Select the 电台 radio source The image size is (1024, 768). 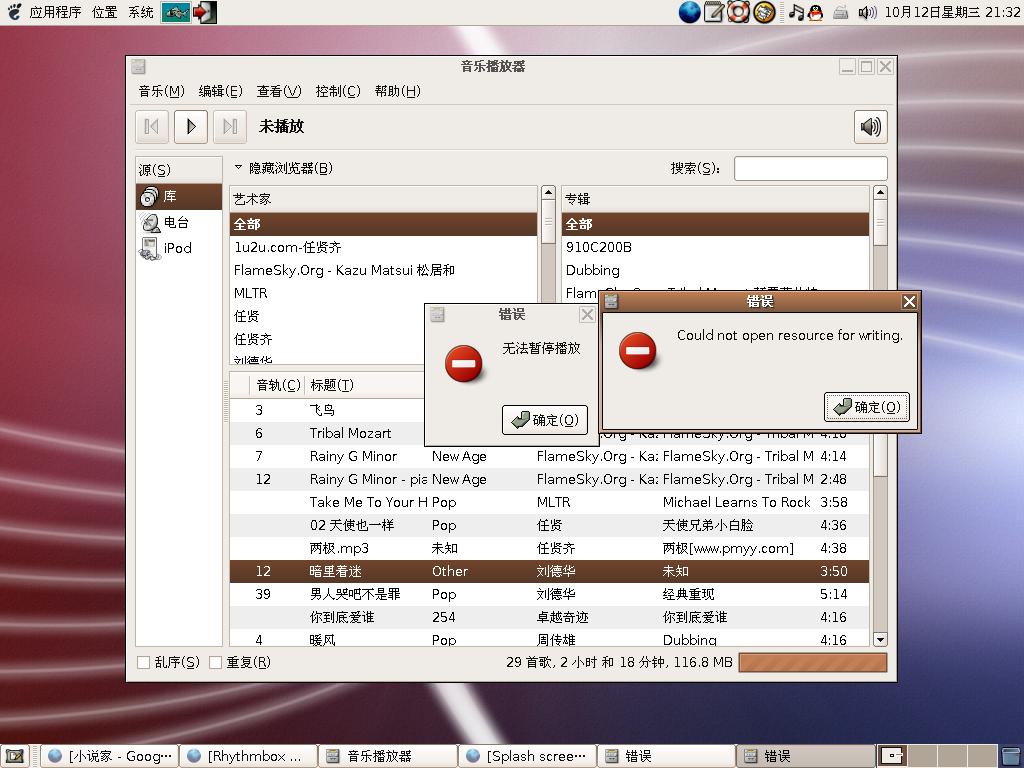[179, 223]
